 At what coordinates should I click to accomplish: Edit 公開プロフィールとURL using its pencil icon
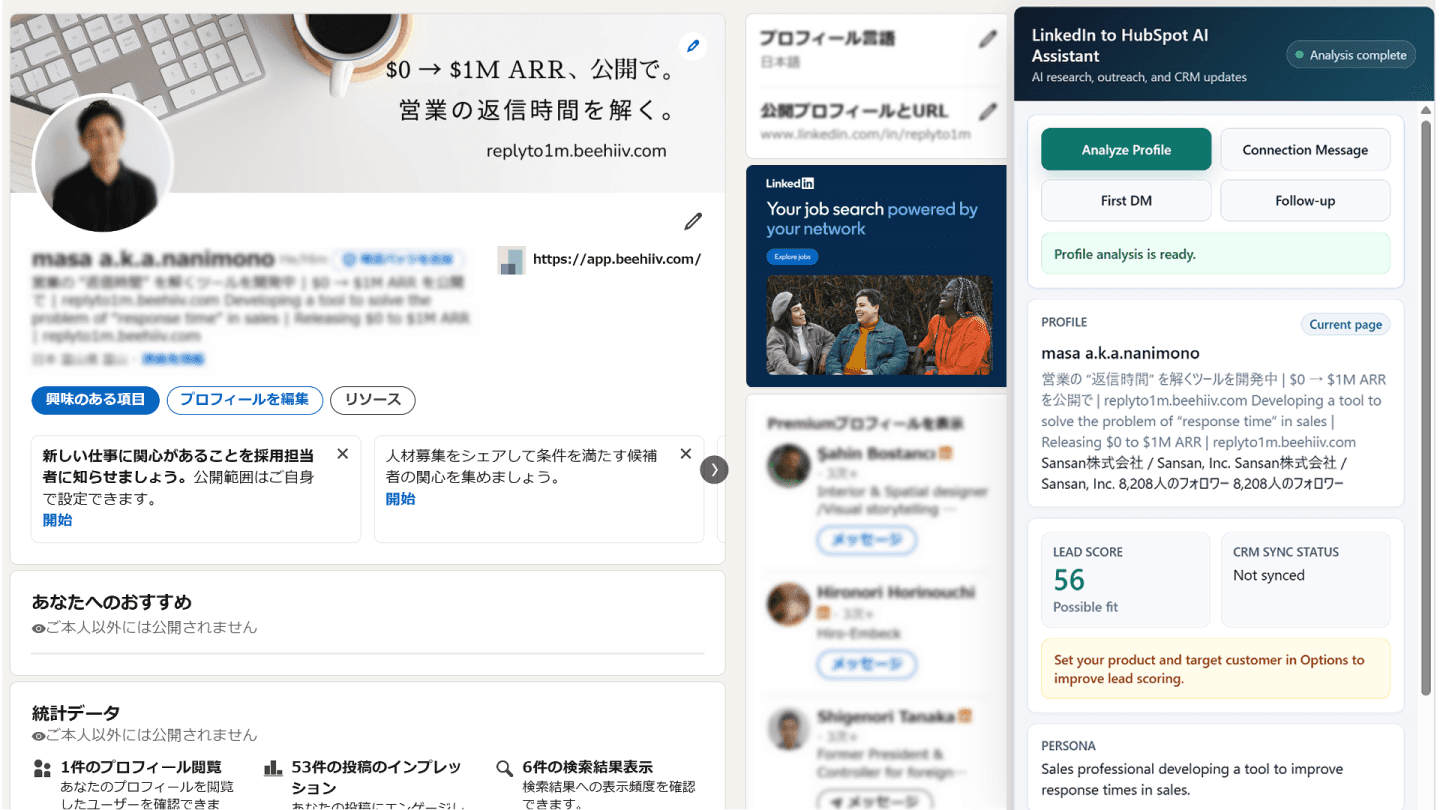[988, 111]
